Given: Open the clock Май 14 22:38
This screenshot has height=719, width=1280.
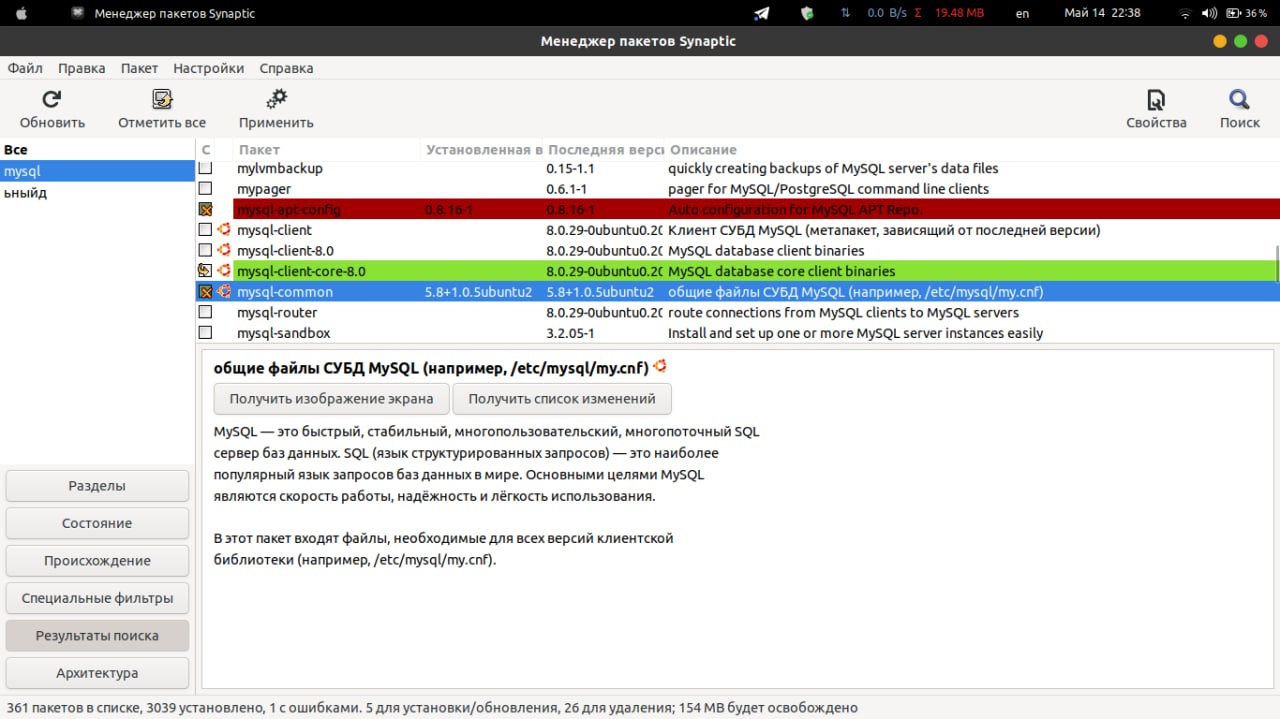Looking at the screenshot, I should pyautogui.click(x=1102, y=13).
